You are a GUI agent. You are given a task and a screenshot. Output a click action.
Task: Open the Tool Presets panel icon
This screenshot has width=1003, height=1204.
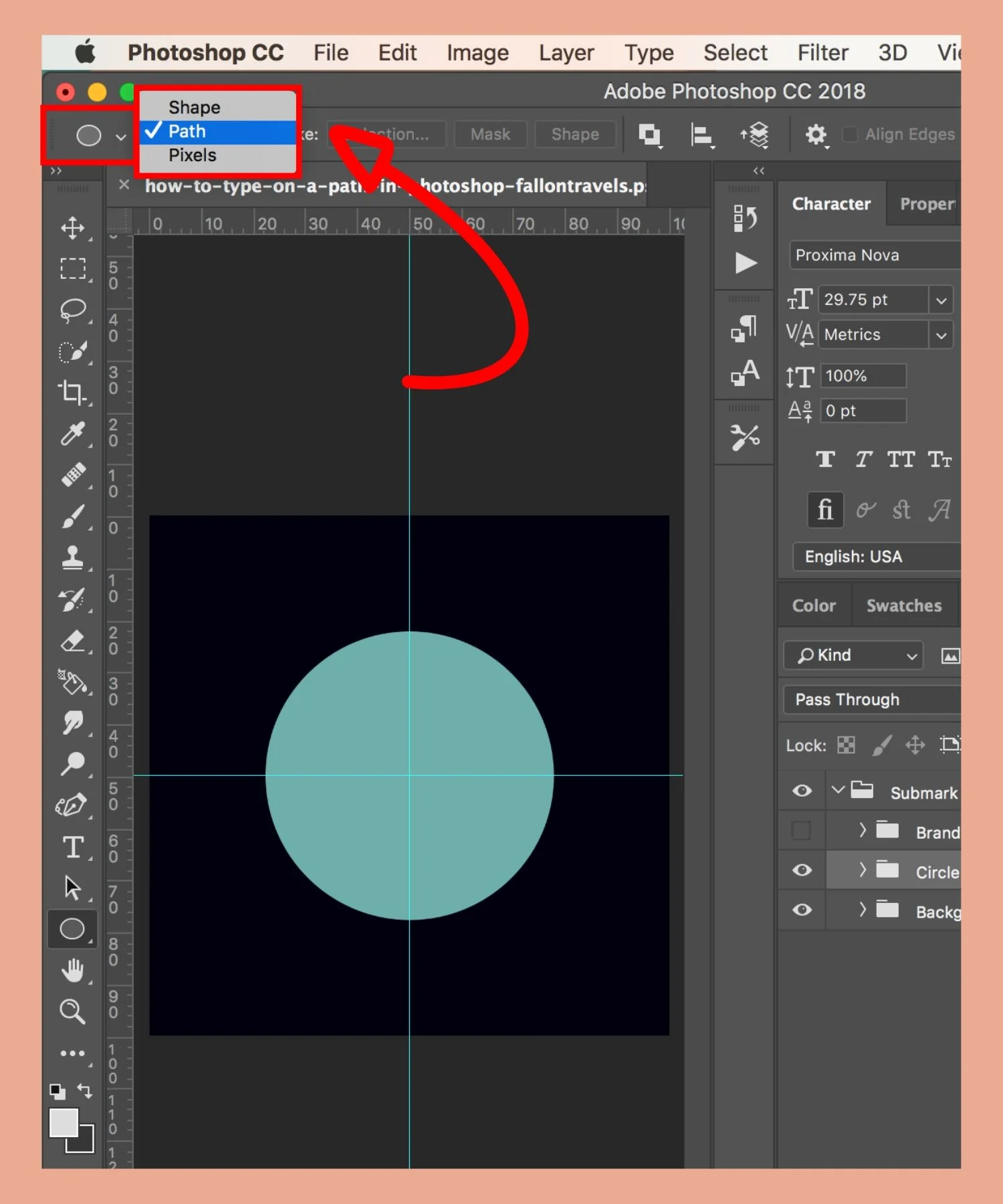coord(745,438)
